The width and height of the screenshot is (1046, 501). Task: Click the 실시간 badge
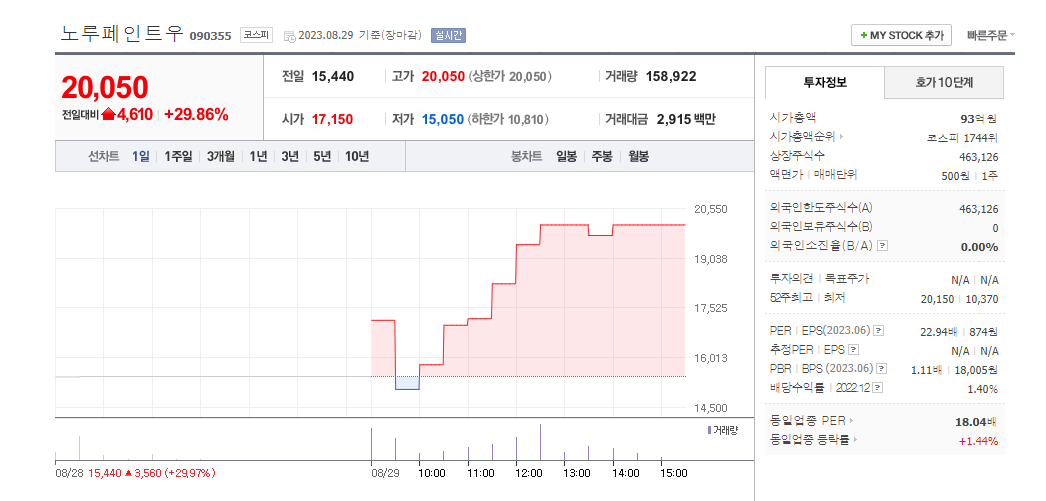click(448, 35)
